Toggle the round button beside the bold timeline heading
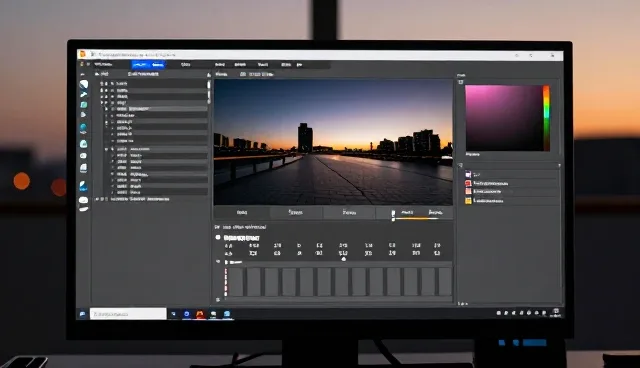The width and height of the screenshot is (640, 368). pos(218,237)
